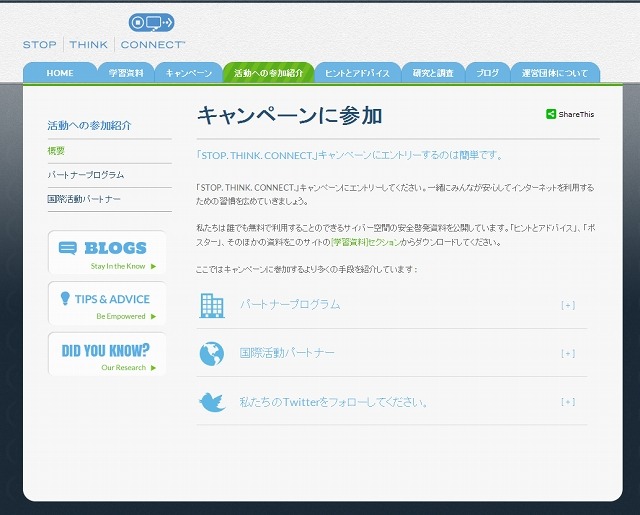Viewport: 640px width, 515px height.
Task: Expand the パートナープログラム section plus sign
Action: pyautogui.click(x=568, y=305)
